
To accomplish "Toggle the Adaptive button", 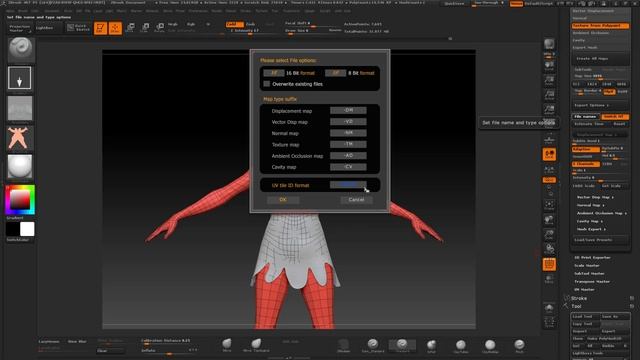I will [585, 149].
